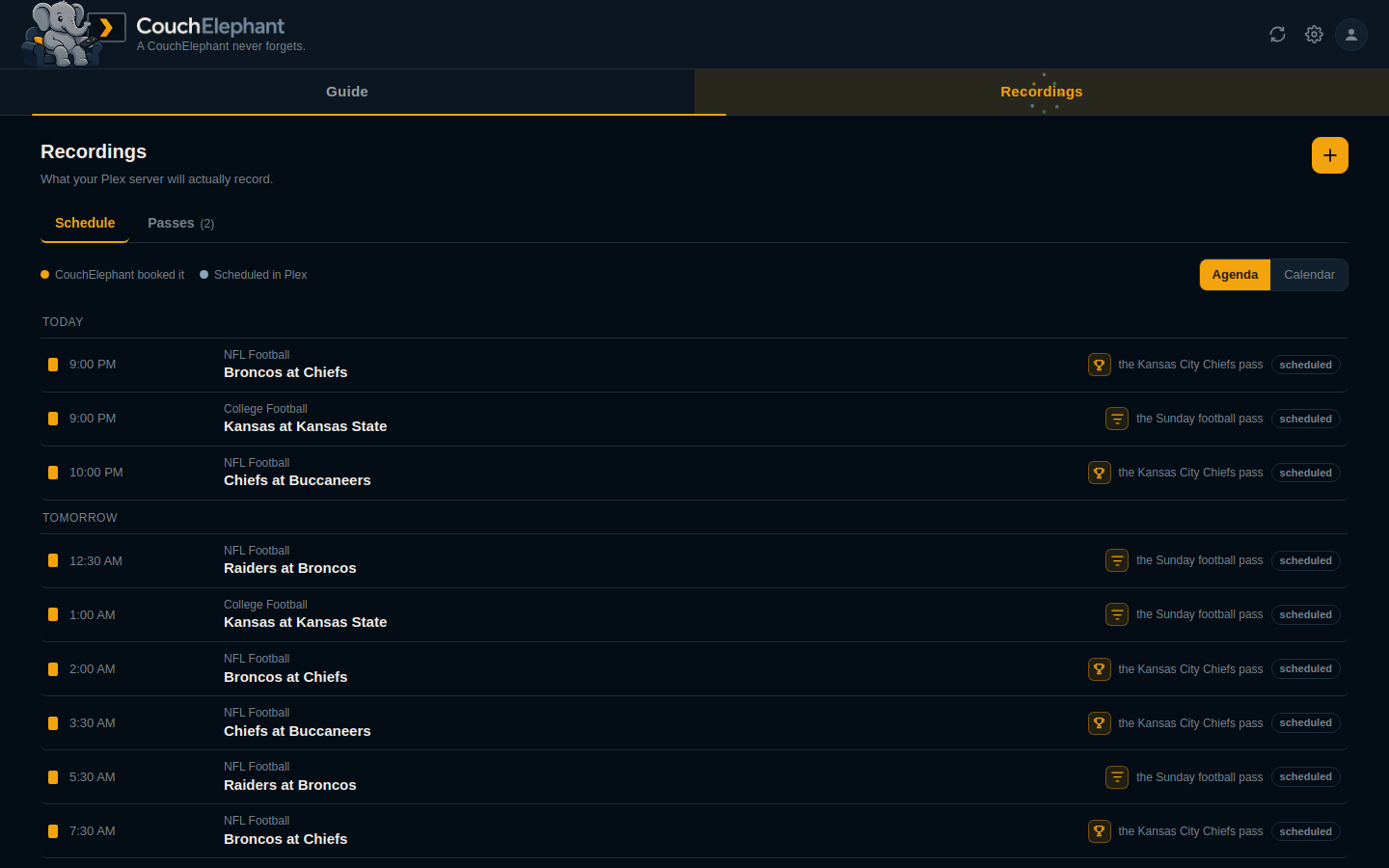Screen dimensions: 1389x868
Task: Click the 12:30 AM time label
Action: click(x=95, y=560)
